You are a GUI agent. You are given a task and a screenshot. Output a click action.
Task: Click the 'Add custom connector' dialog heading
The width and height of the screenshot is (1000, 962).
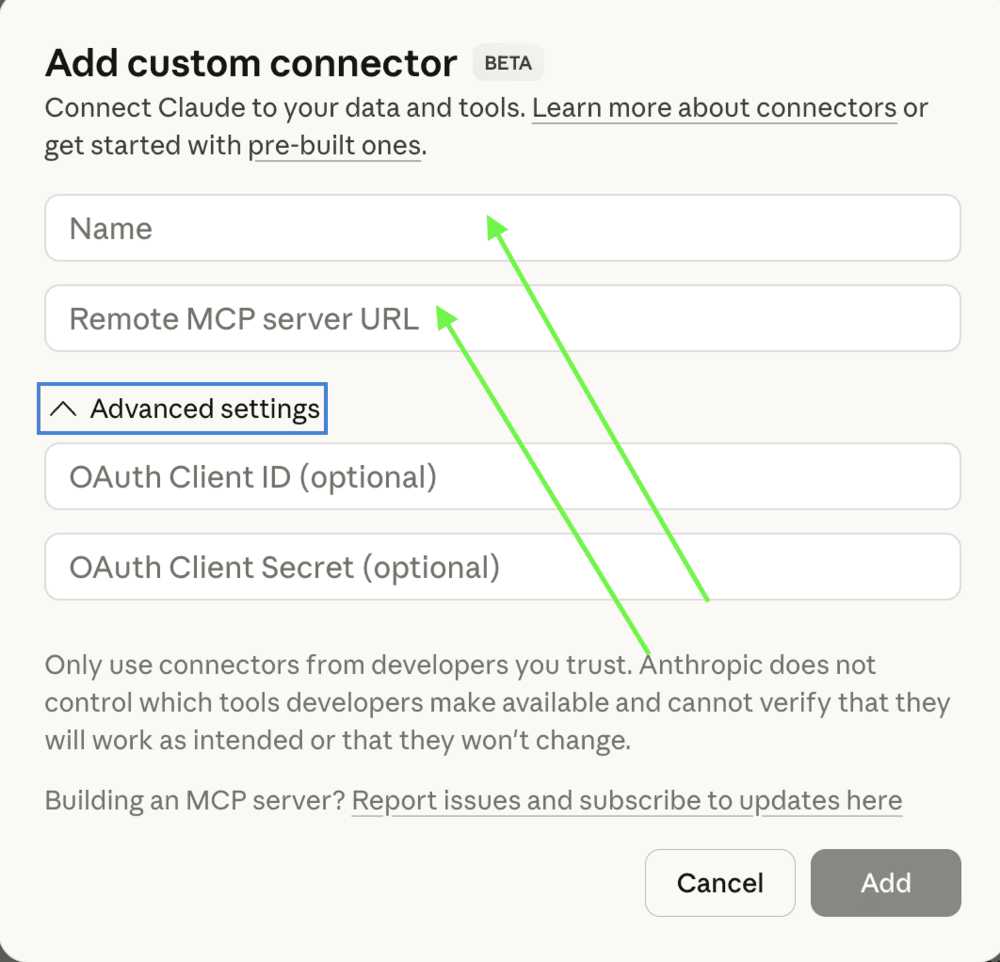(x=248, y=62)
